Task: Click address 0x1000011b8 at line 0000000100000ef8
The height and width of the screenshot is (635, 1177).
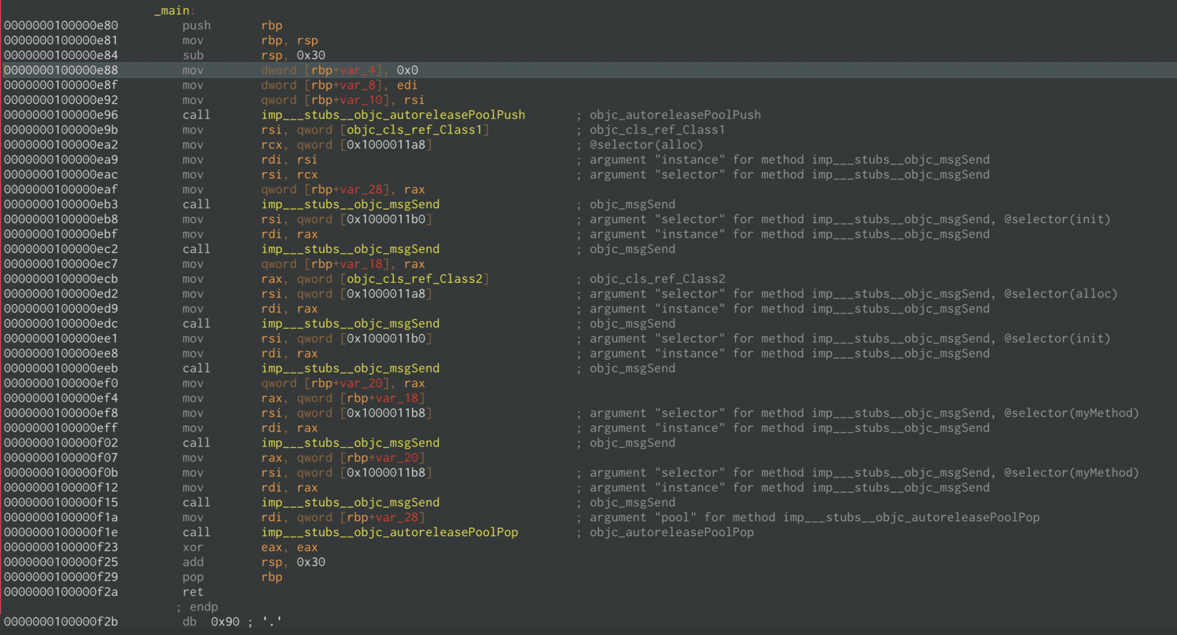Action: [x=386, y=413]
